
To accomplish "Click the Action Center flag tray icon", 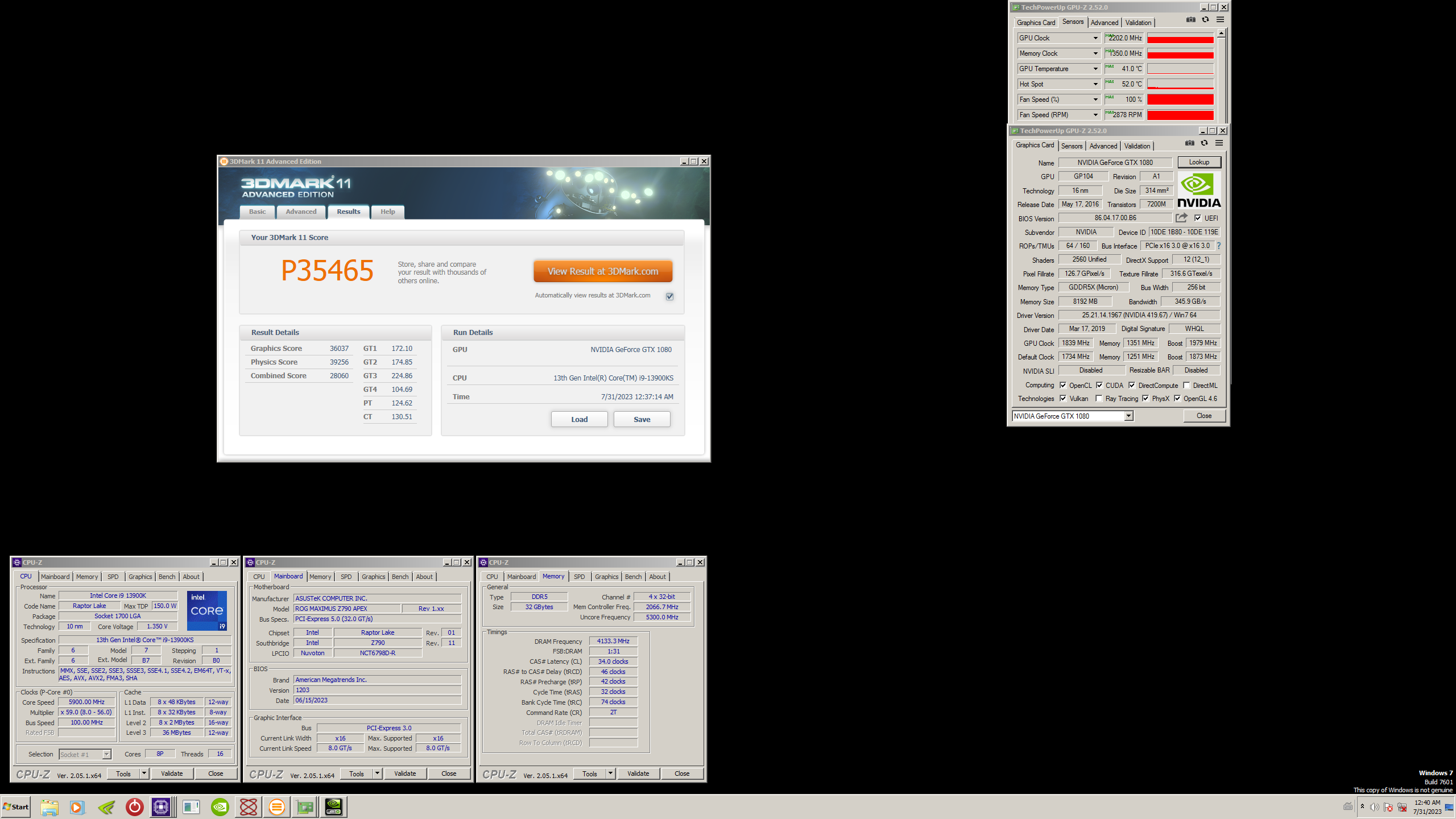I will pyautogui.click(x=1388, y=807).
